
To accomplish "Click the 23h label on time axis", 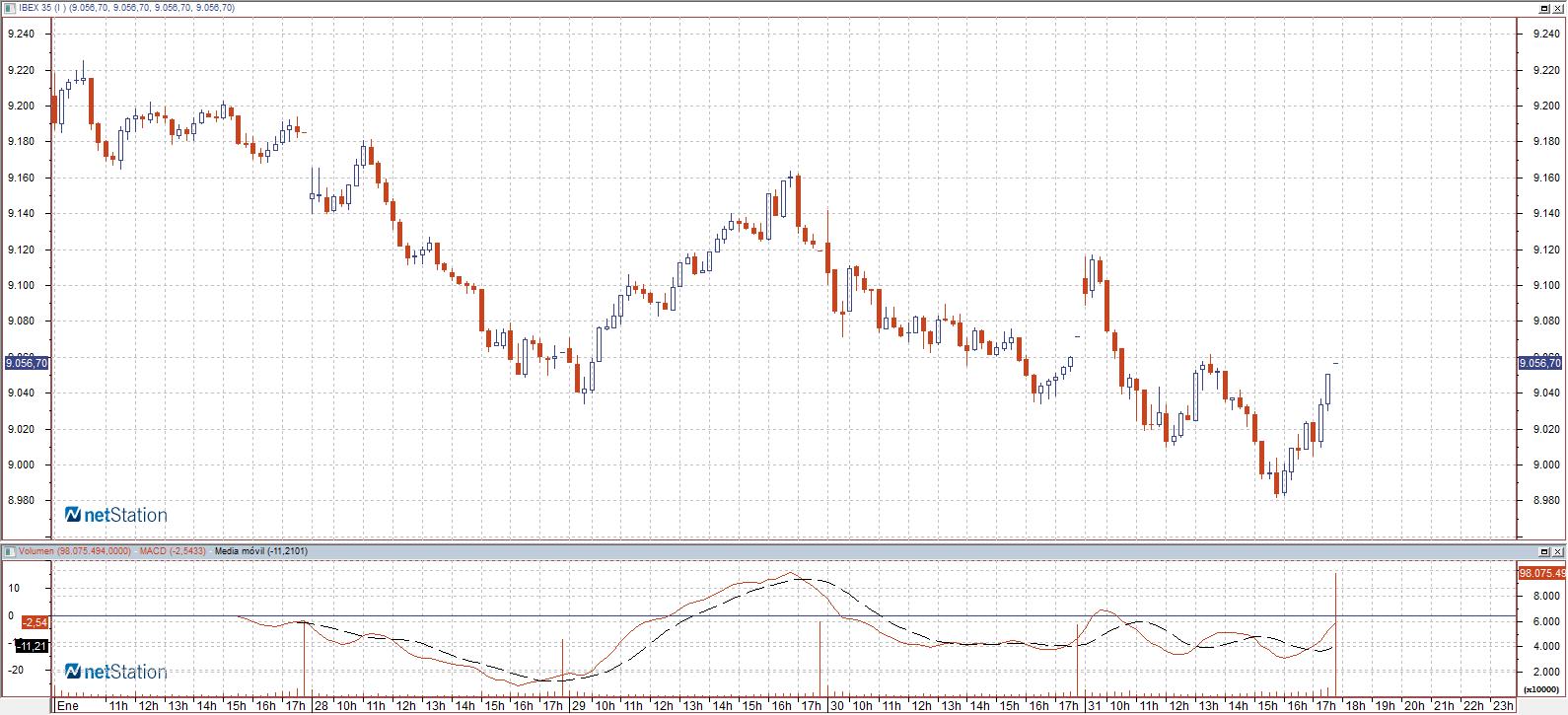I will pyautogui.click(x=1502, y=706).
